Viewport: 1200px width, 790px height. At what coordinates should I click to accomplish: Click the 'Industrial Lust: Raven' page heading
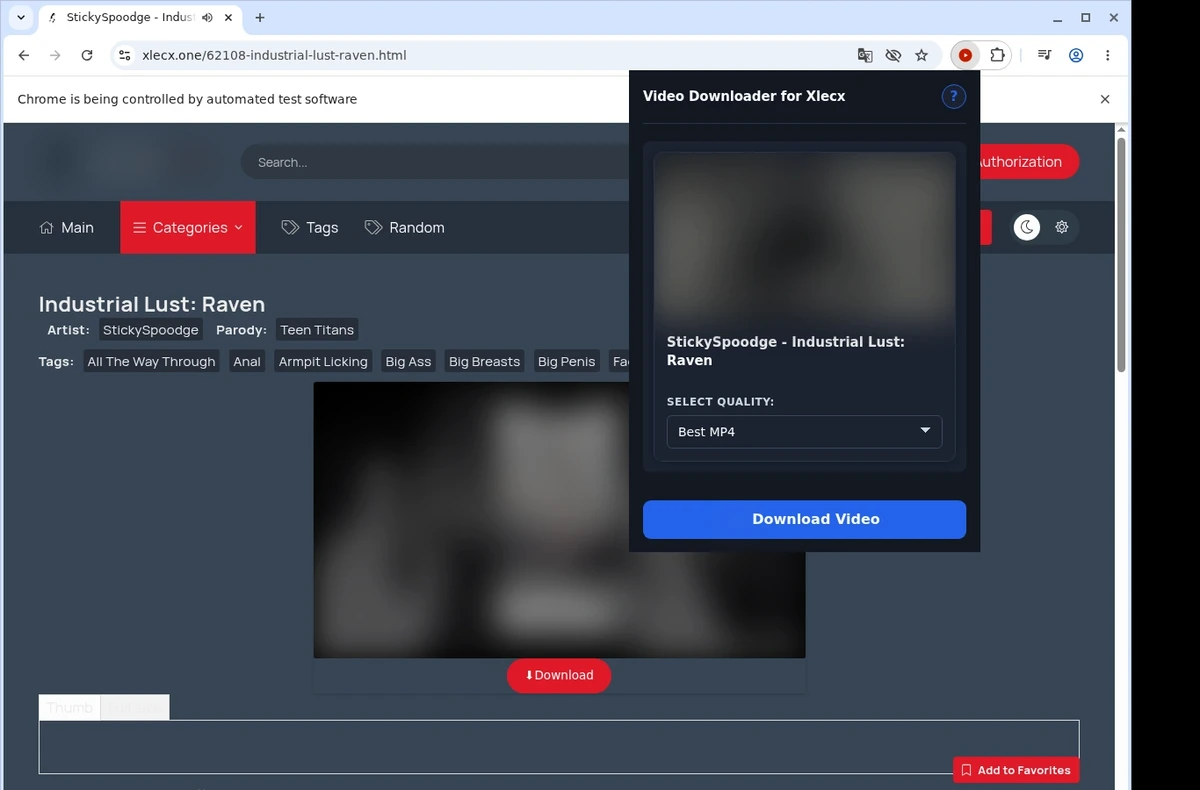152,304
